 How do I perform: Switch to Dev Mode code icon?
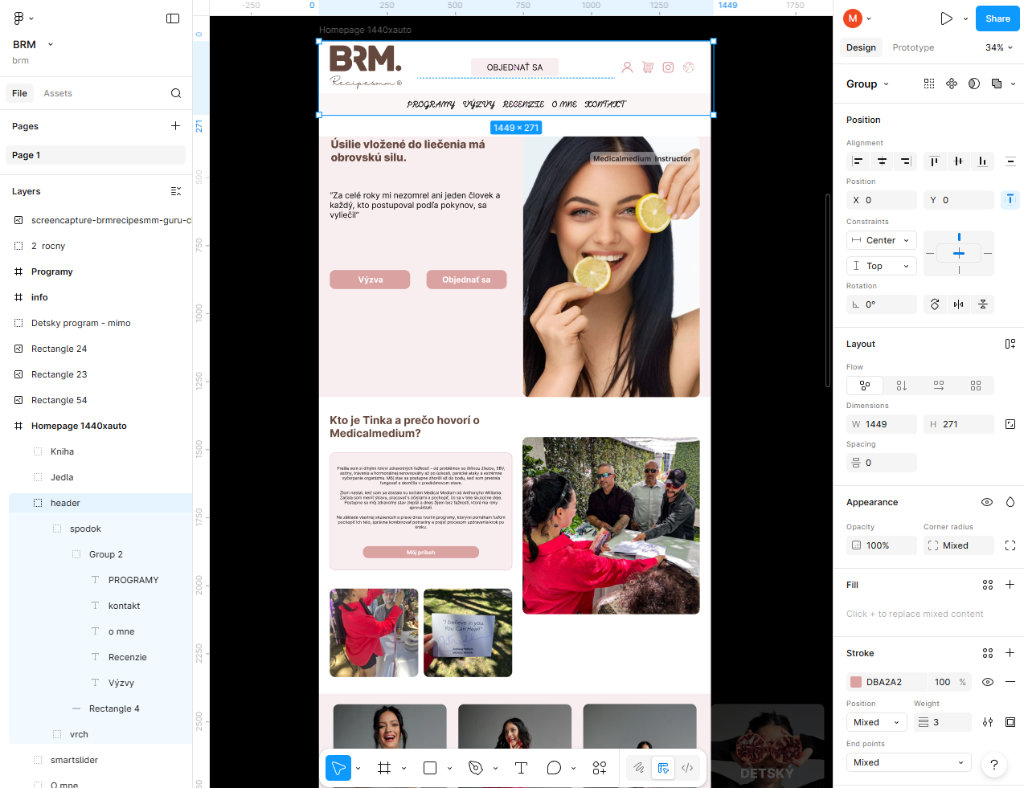(687, 768)
